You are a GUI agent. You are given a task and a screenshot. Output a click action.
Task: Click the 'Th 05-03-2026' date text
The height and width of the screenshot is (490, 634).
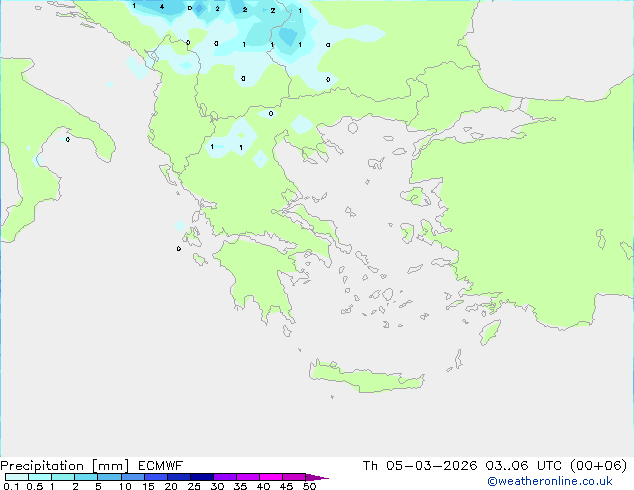click(x=420, y=465)
